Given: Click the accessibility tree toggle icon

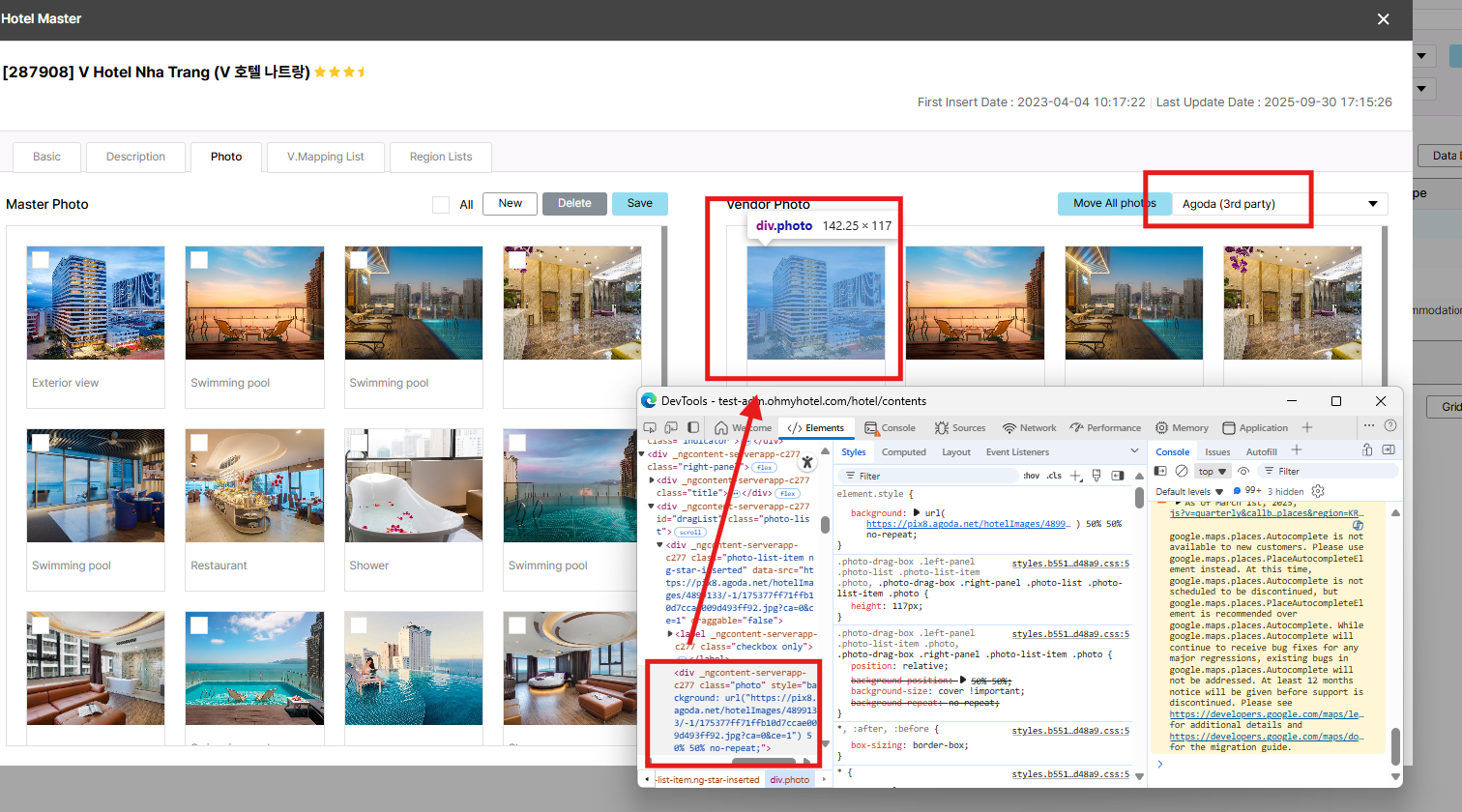Looking at the screenshot, I should tap(807, 462).
